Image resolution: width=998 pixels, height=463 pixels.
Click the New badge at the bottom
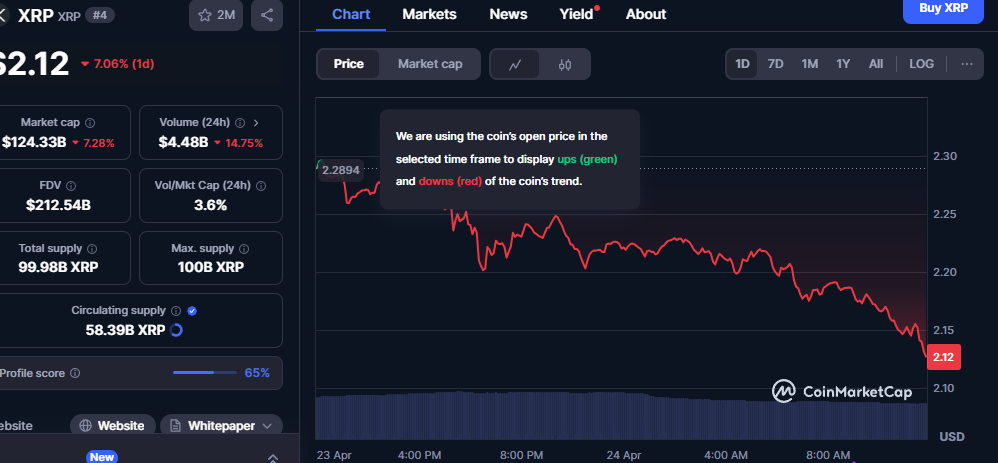102,457
